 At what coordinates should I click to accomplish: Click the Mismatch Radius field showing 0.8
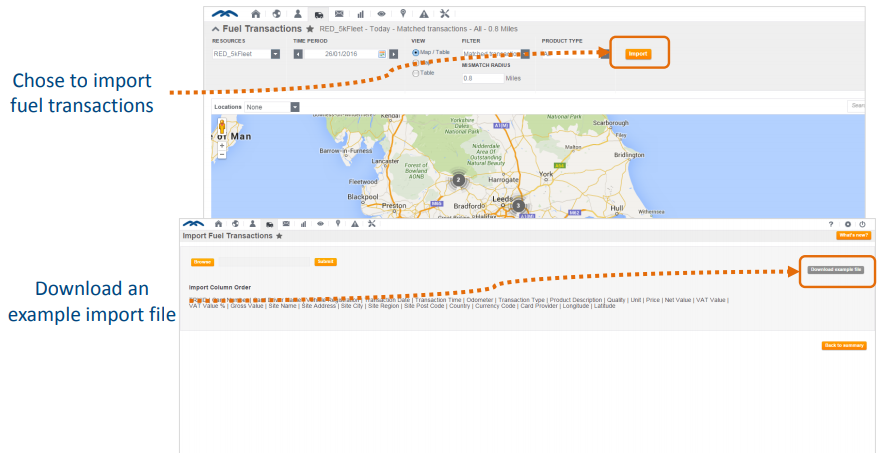coord(483,79)
